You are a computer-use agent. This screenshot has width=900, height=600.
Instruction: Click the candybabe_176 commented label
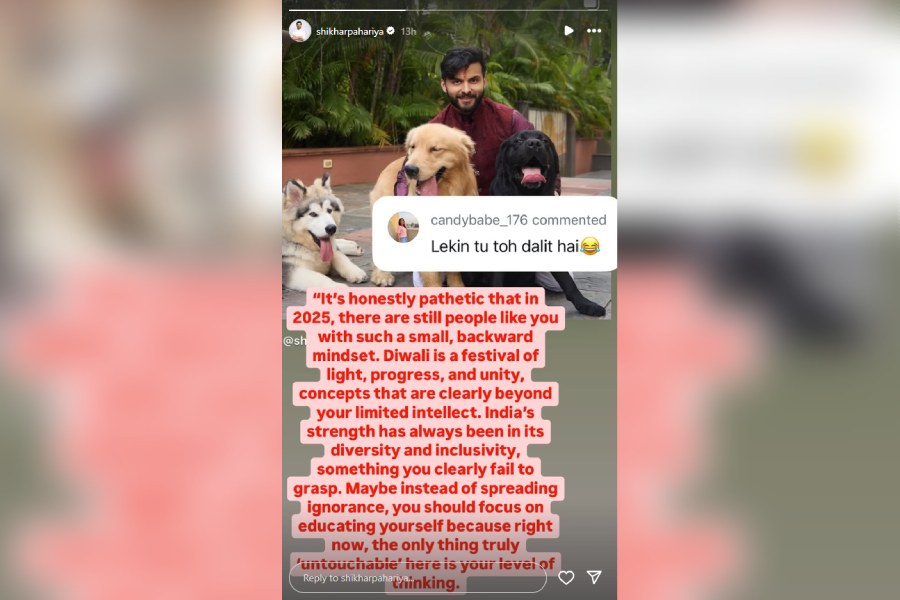(518, 220)
